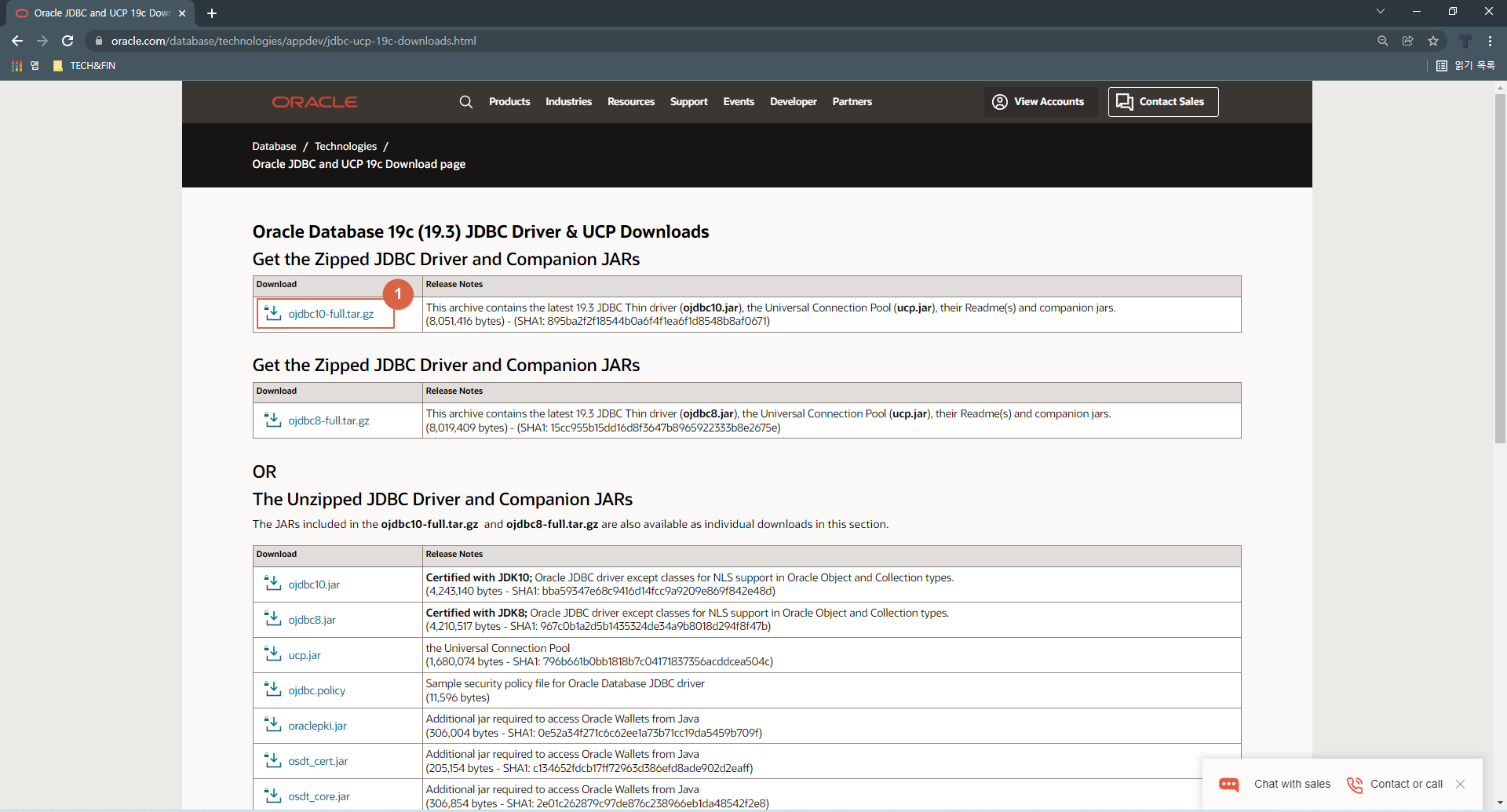1507x812 pixels.
Task: Download ojdbc8-full.tar.gz link
Action: click(329, 421)
